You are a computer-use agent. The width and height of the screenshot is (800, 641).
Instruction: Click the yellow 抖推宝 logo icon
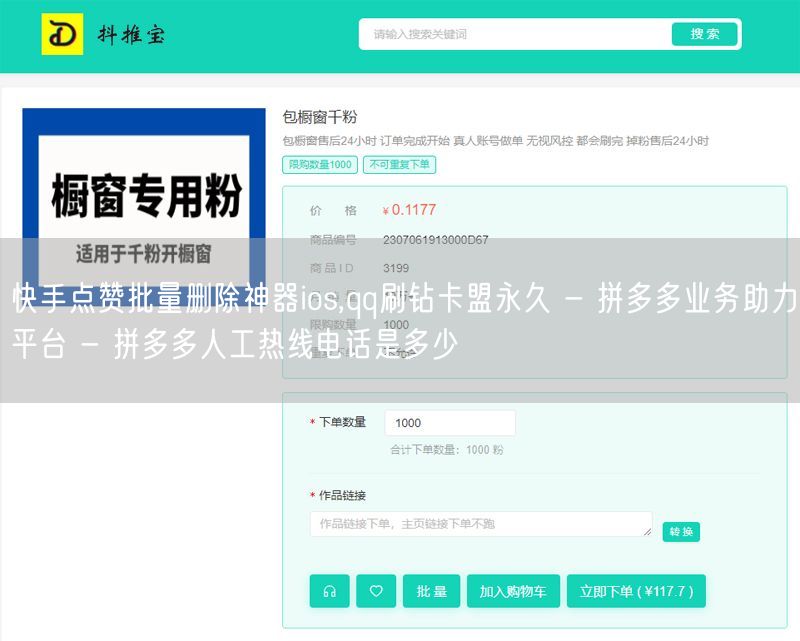click(x=62, y=34)
